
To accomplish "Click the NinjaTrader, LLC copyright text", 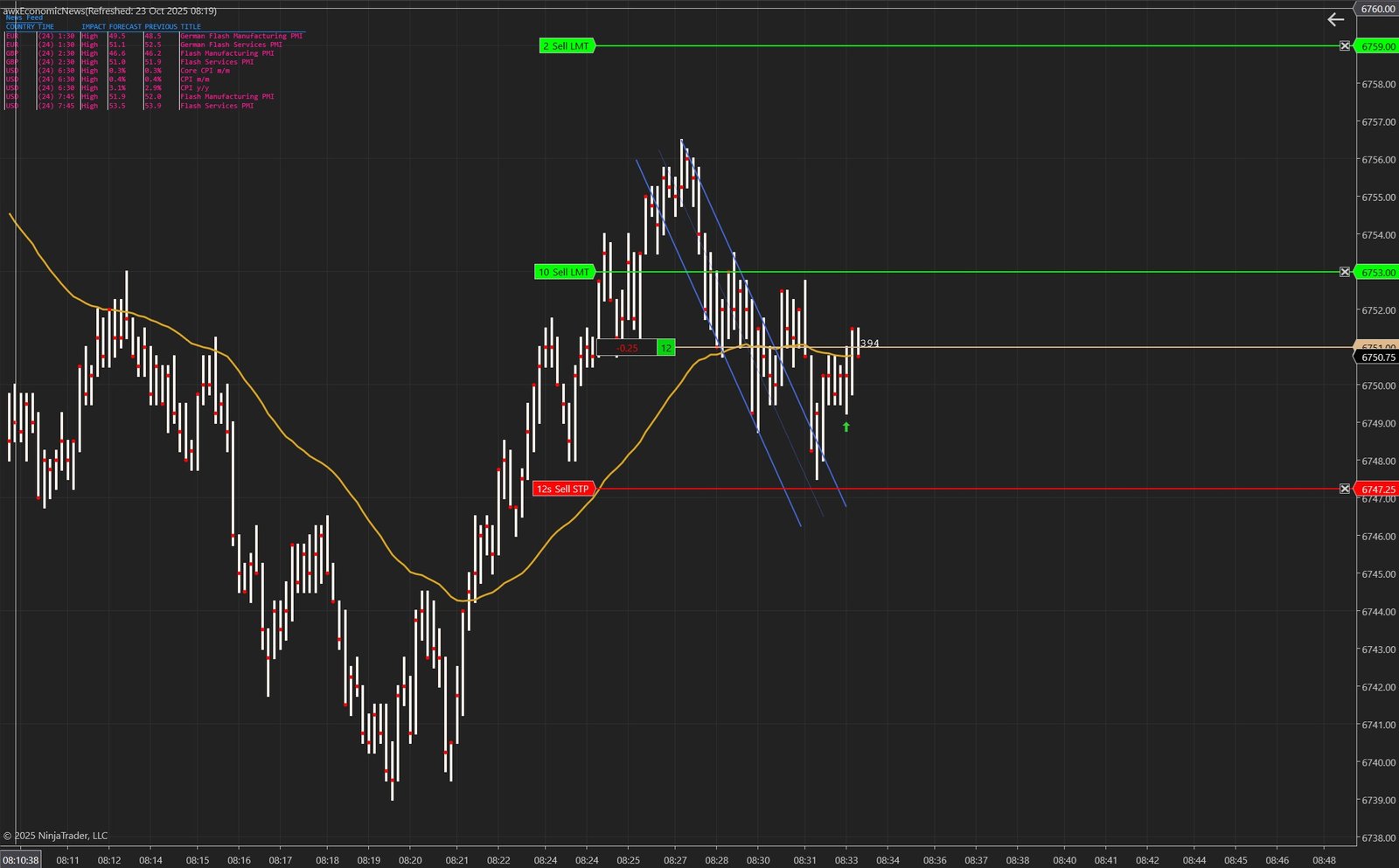I will pos(56,836).
